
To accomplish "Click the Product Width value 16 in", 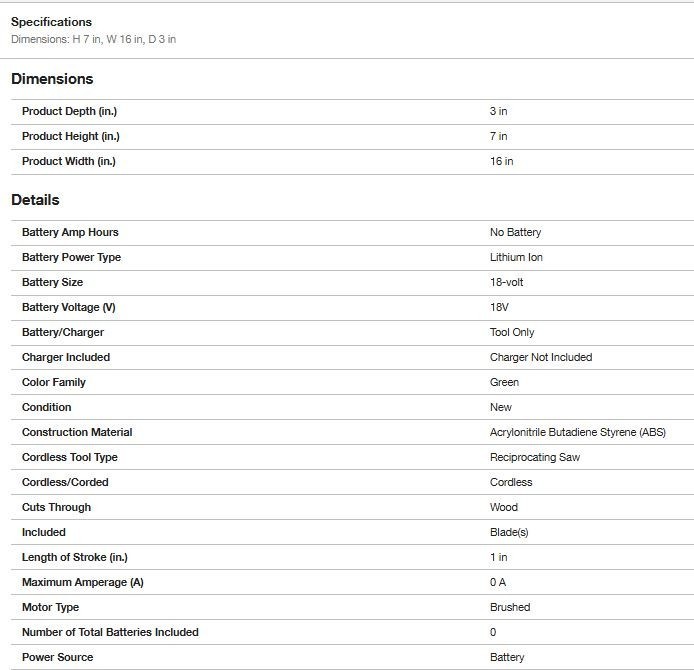I will 501,162.
